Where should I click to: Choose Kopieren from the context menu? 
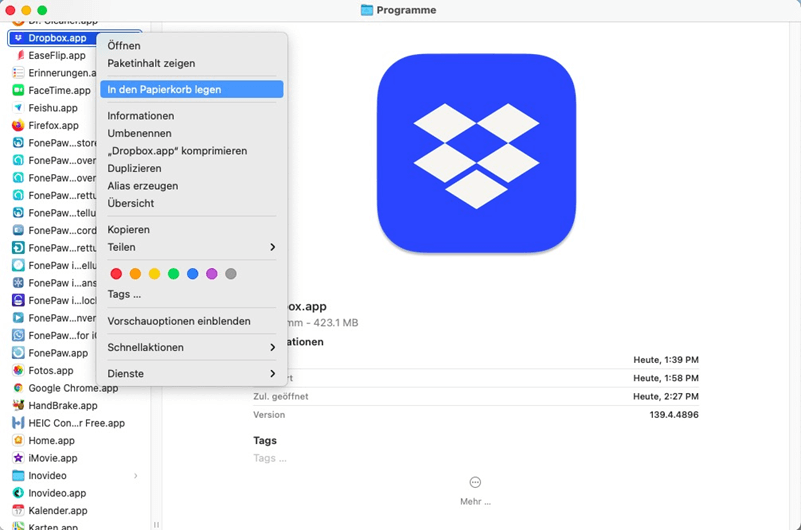[192, 230]
